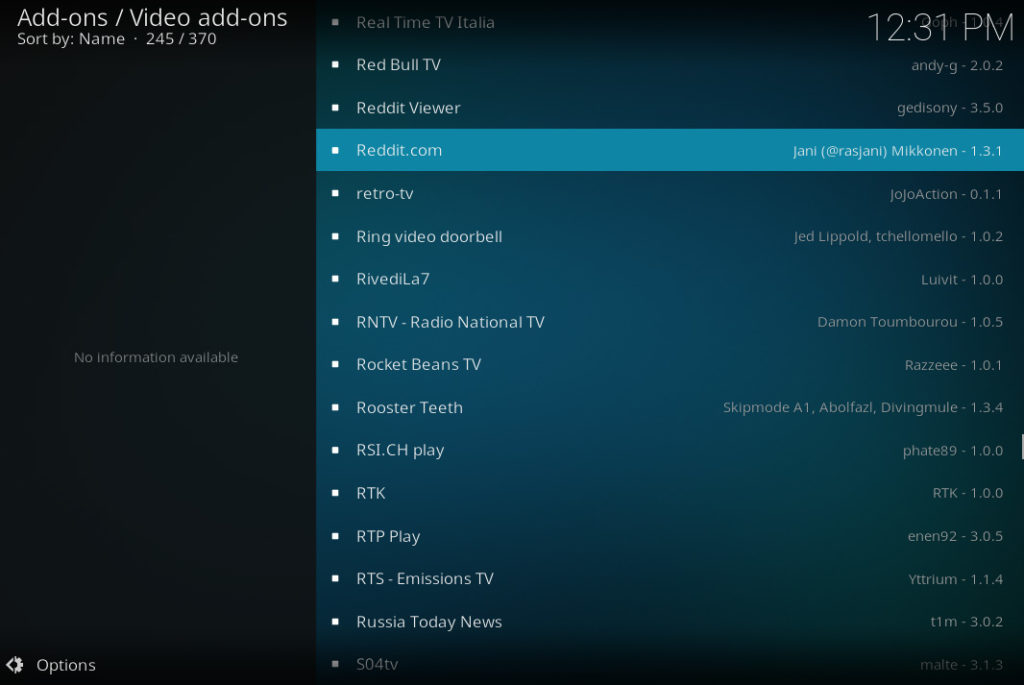
Task: Open the Add-ons breadcrumb menu
Action: [62, 17]
